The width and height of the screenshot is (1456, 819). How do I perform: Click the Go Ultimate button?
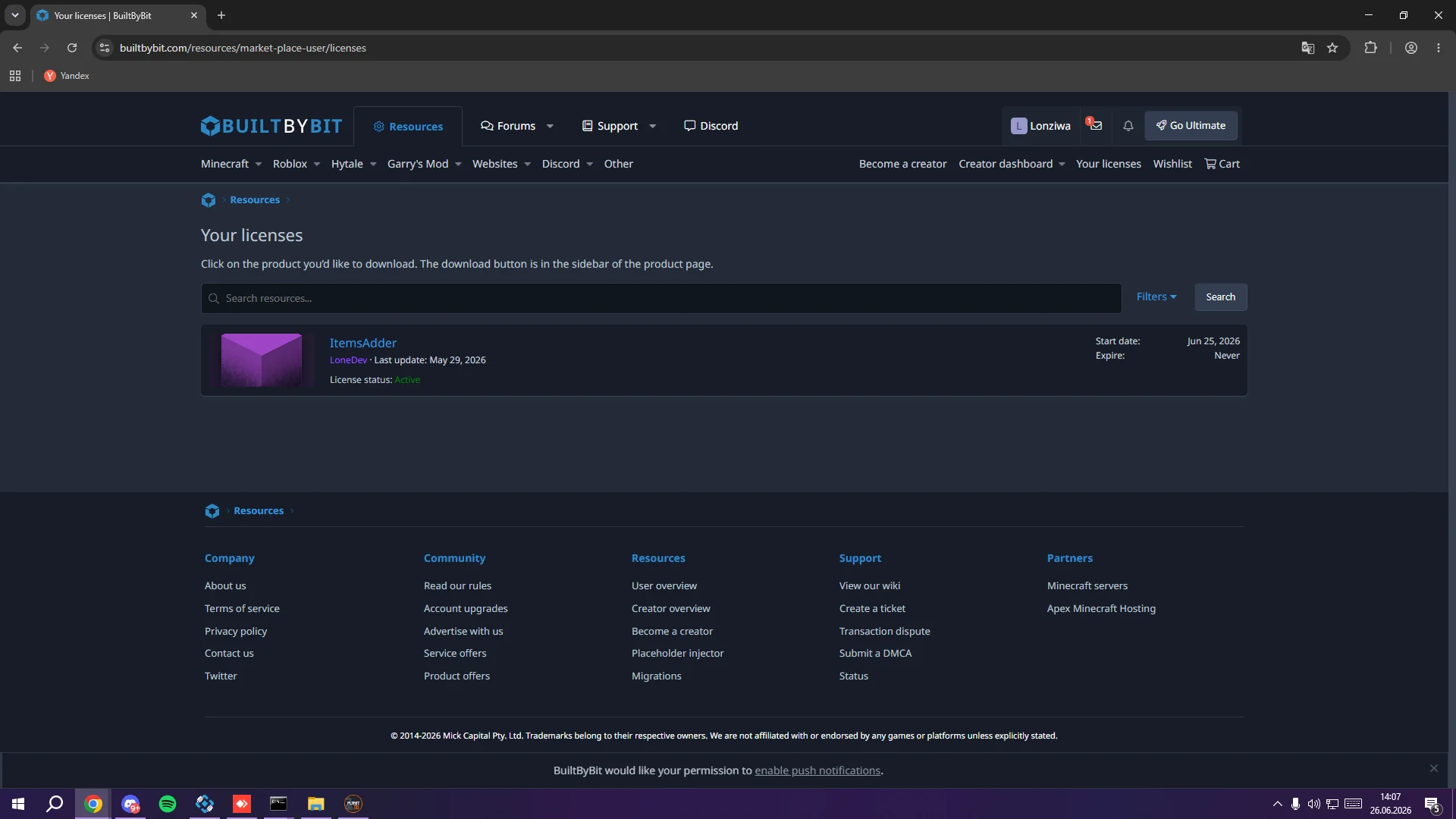(x=1191, y=126)
